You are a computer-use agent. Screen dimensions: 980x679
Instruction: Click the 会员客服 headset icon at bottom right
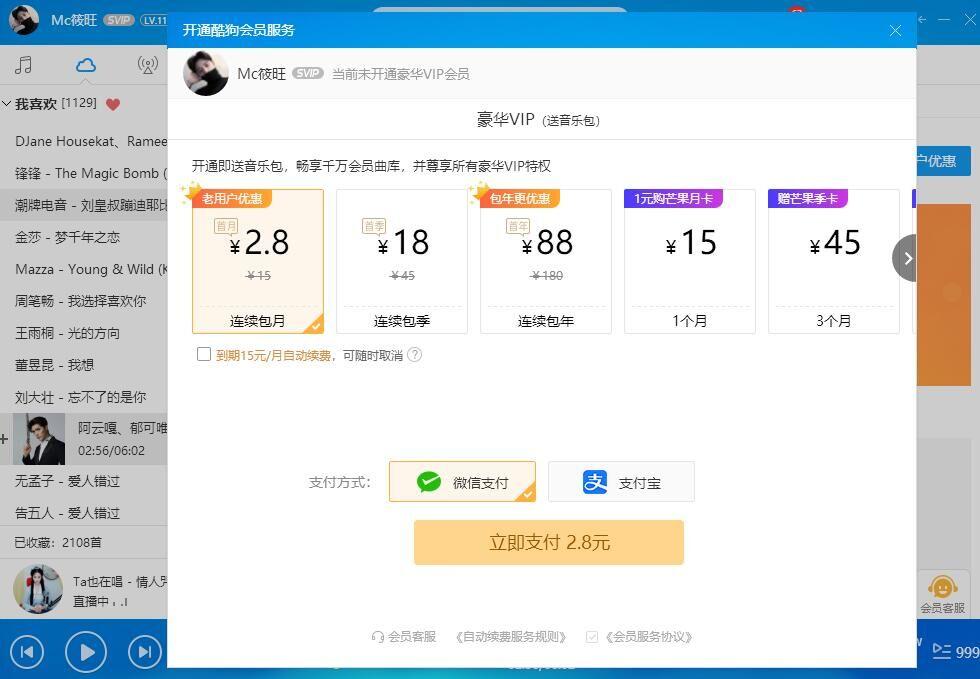point(942,588)
